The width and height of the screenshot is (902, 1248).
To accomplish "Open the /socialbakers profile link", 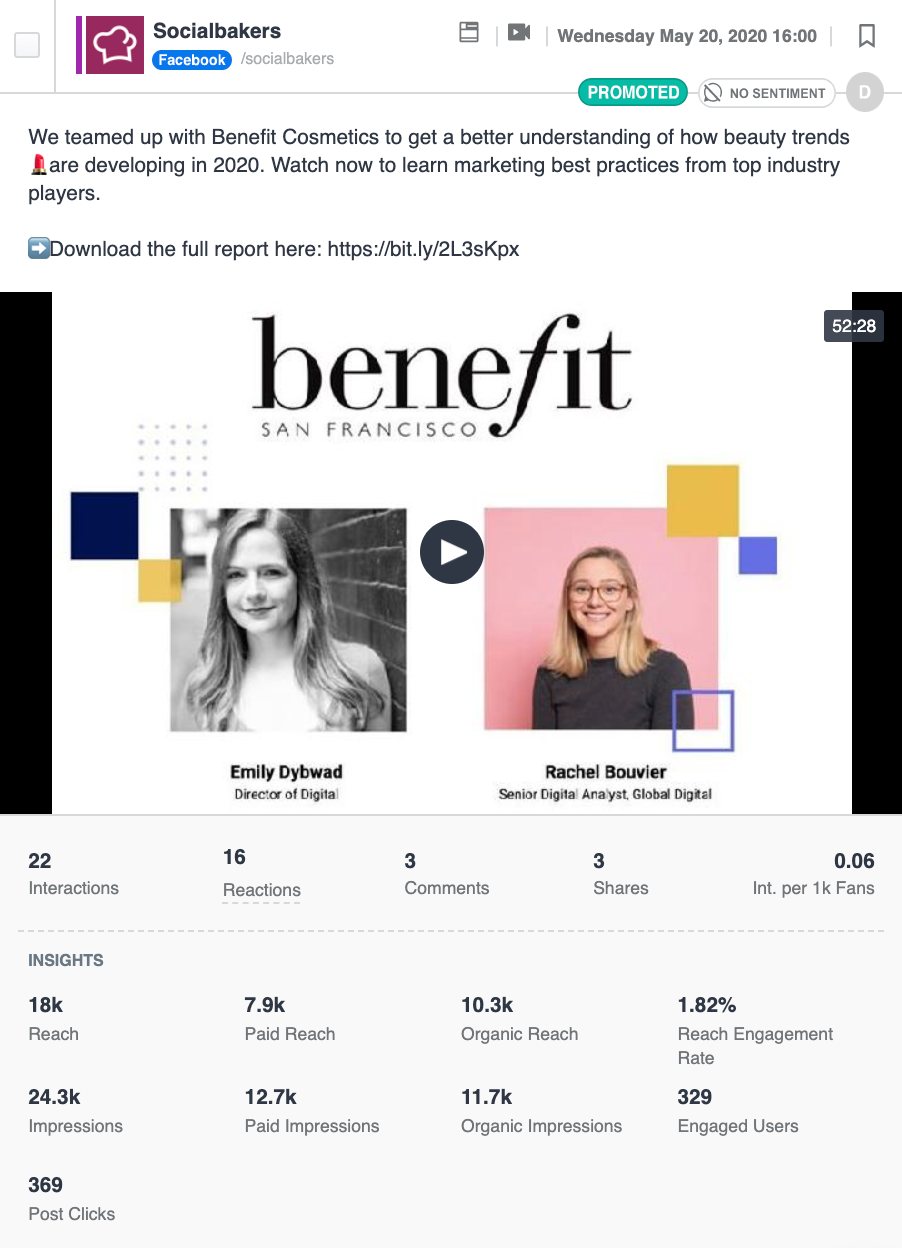I will click(287, 59).
